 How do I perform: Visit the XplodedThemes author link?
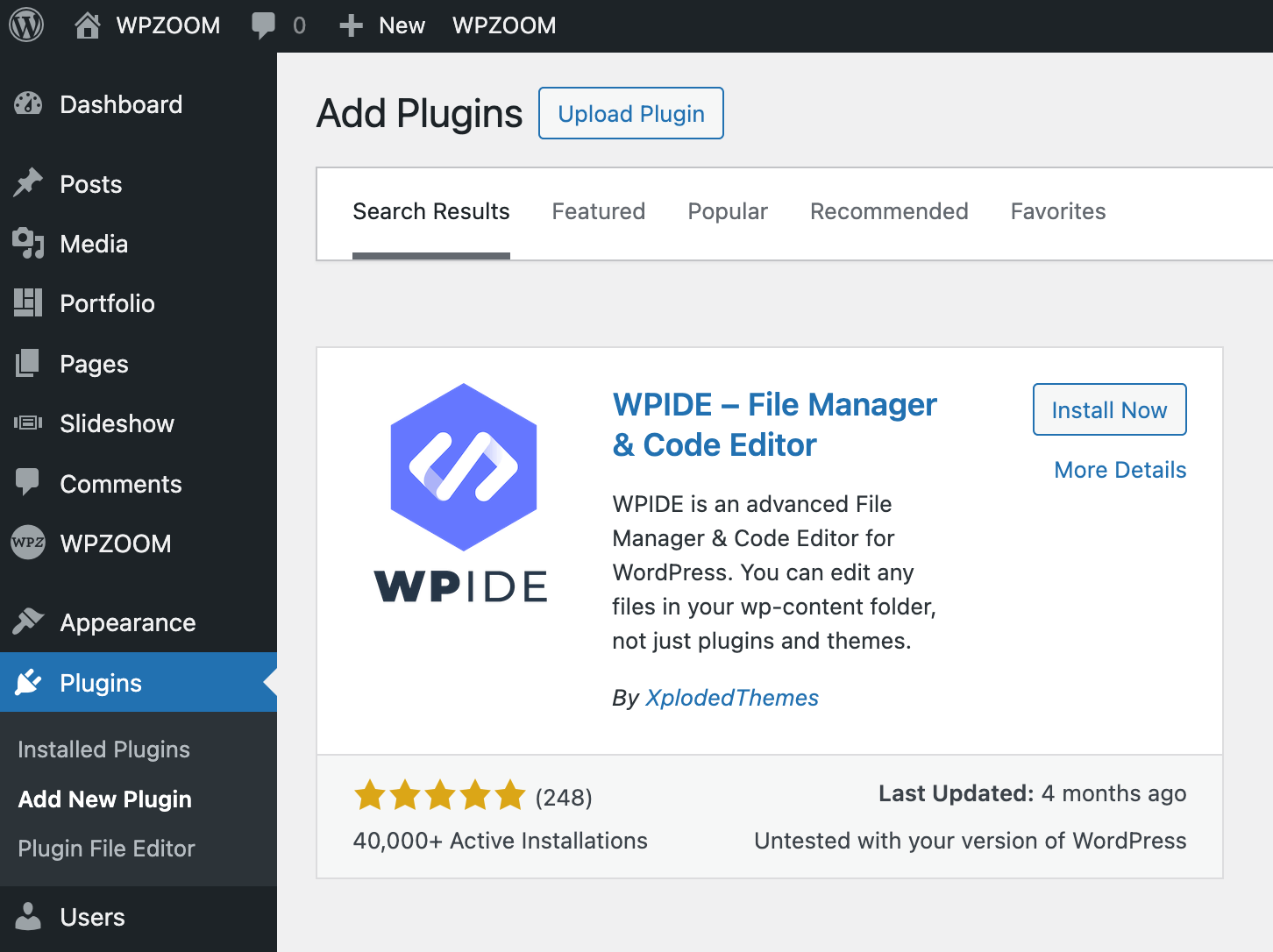pos(732,698)
